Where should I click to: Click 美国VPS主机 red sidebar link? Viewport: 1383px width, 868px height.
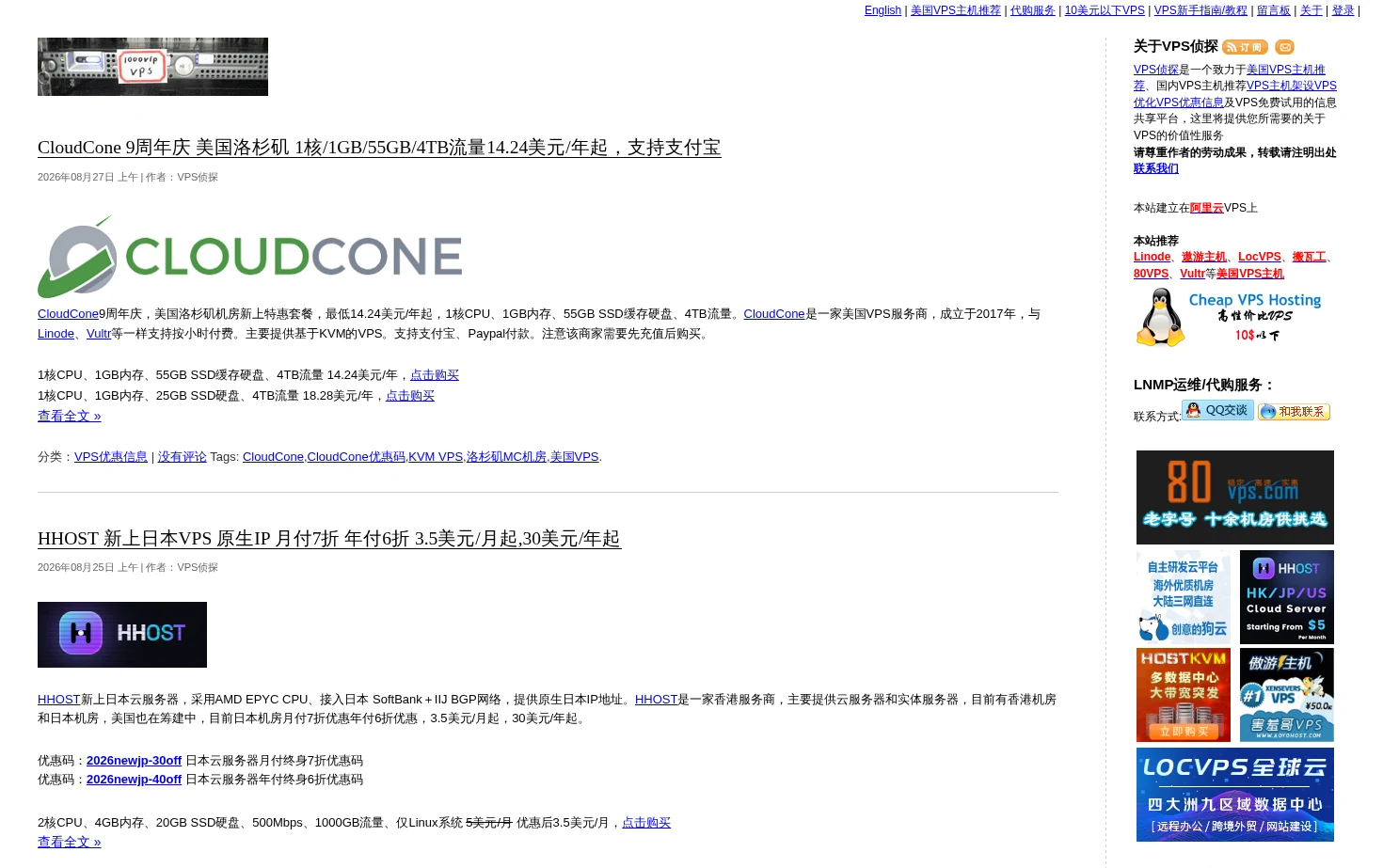(x=1249, y=274)
